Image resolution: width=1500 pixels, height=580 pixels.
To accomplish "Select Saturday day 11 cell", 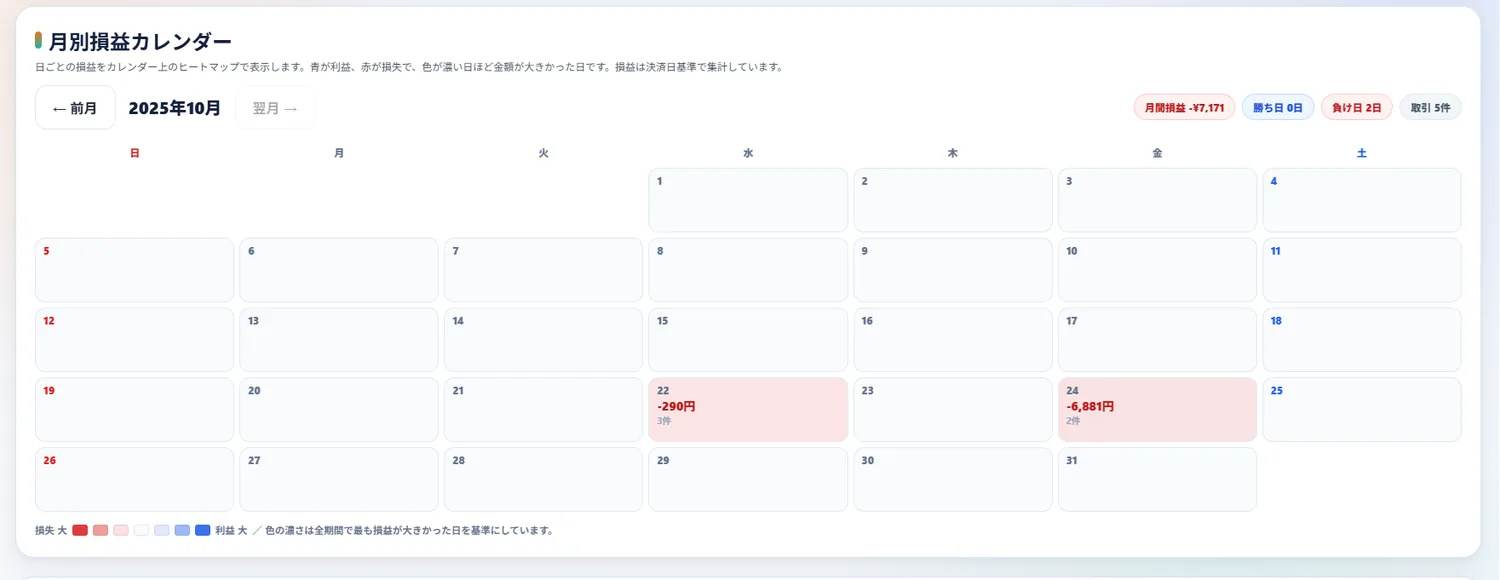I will (x=1362, y=270).
